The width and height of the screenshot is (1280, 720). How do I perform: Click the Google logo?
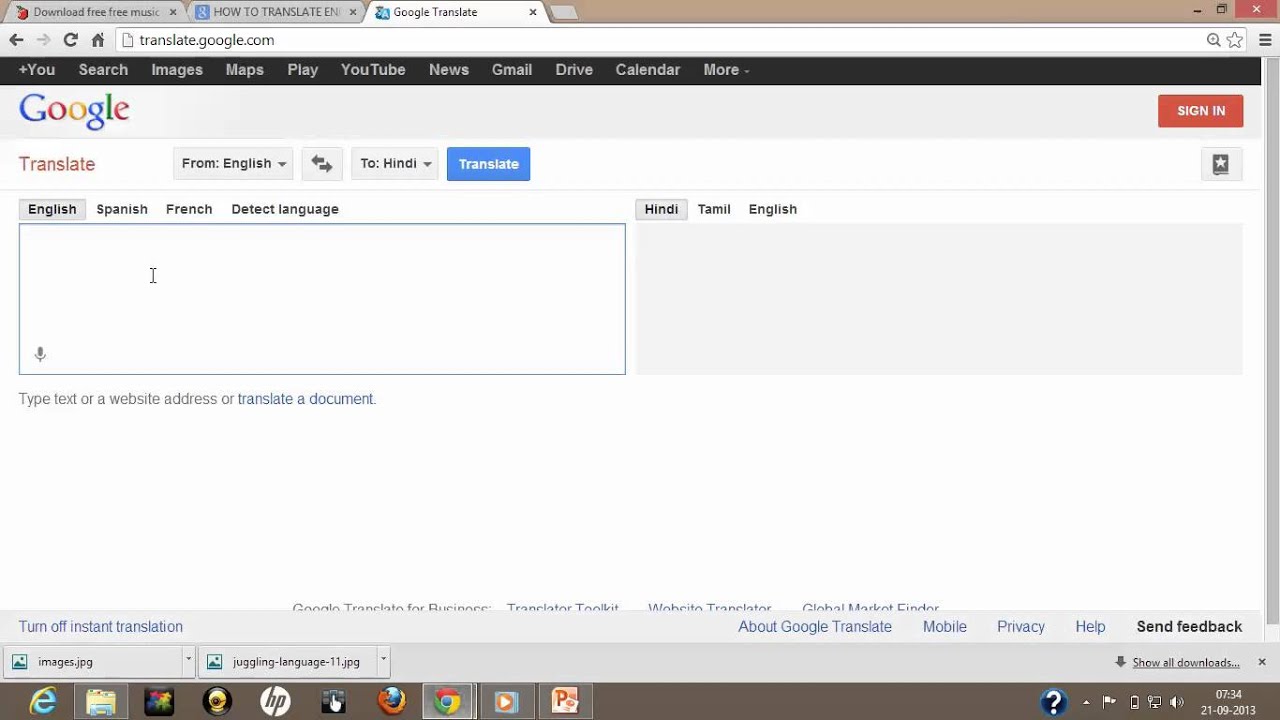[74, 111]
